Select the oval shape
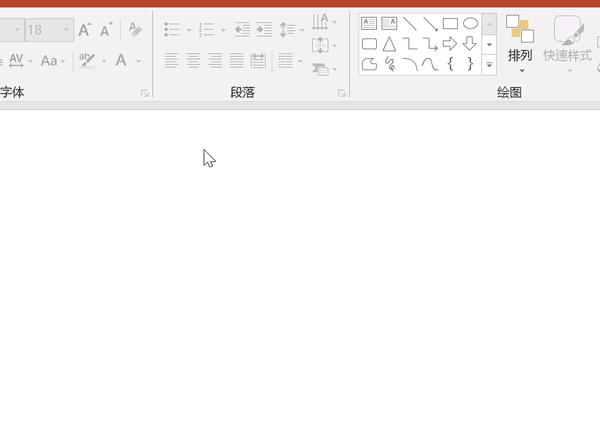600x440 pixels. pyautogui.click(x=470, y=23)
